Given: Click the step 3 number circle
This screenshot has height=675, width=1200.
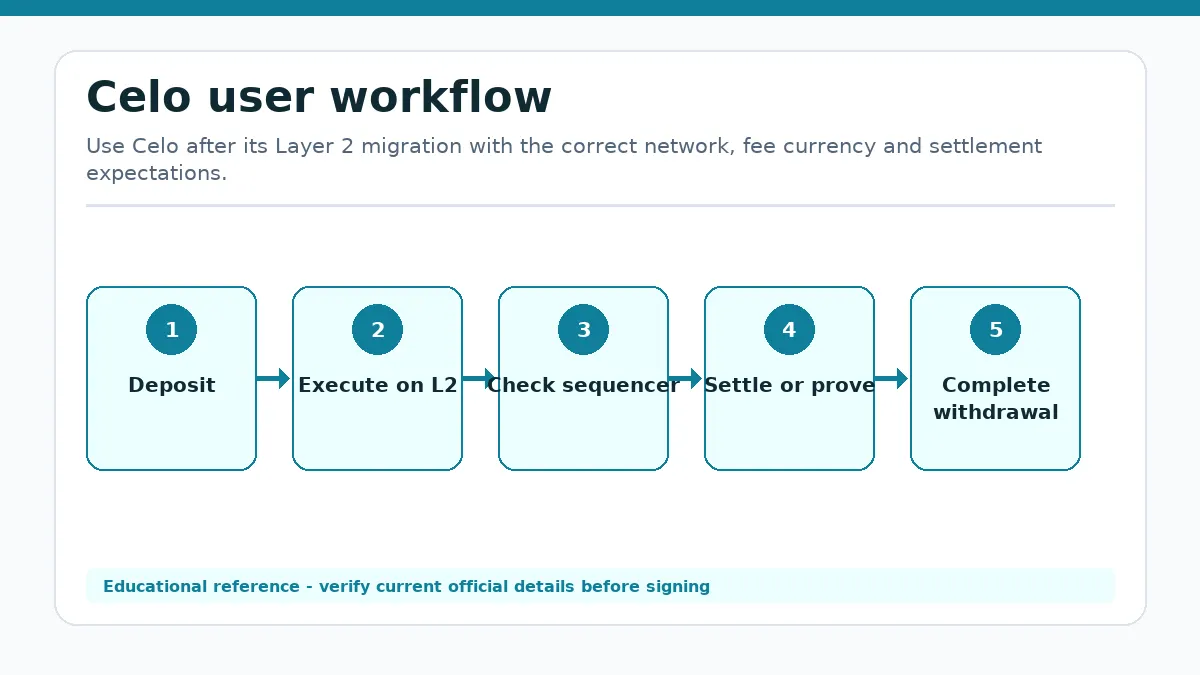Looking at the screenshot, I should point(583,330).
